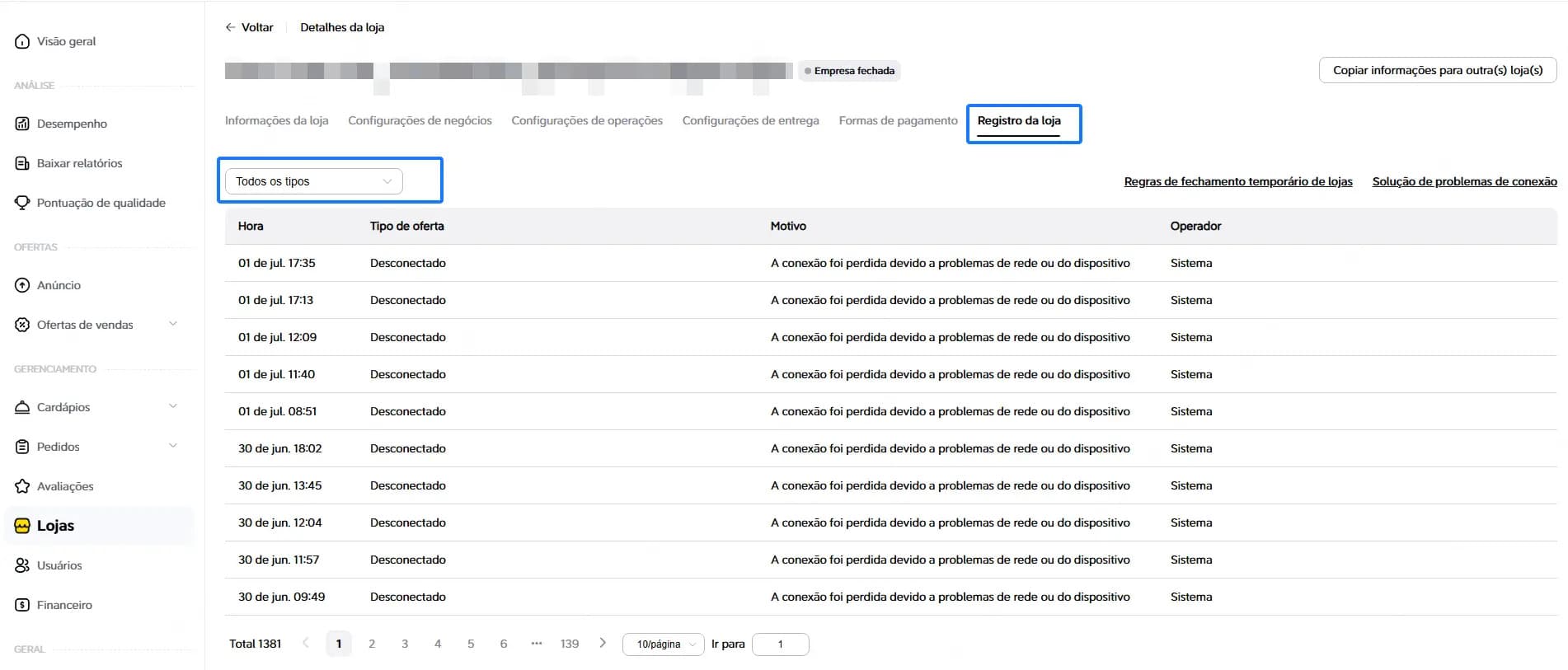Click the Ofertas de vendas discount icon

point(22,325)
